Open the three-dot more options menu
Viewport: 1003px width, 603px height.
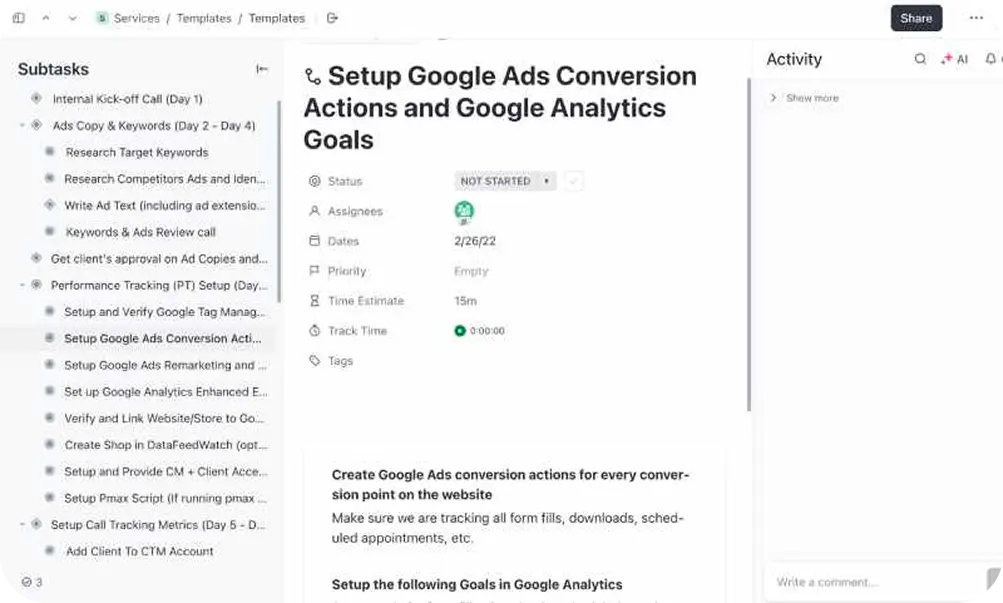pos(976,18)
